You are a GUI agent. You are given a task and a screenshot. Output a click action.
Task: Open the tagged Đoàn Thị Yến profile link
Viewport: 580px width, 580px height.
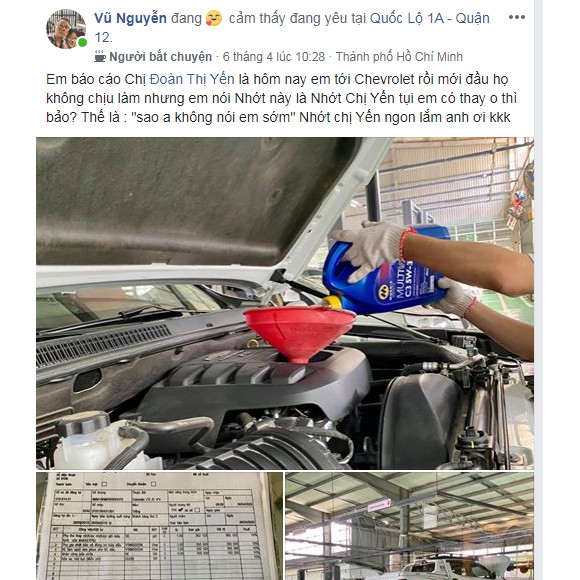tap(192, 79)
